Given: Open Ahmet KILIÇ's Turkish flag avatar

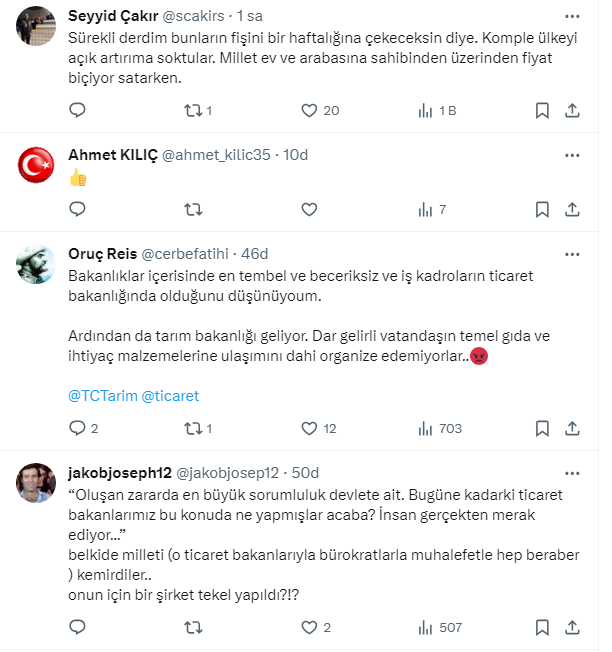Looking at the screenshot, I should [37, 163].
